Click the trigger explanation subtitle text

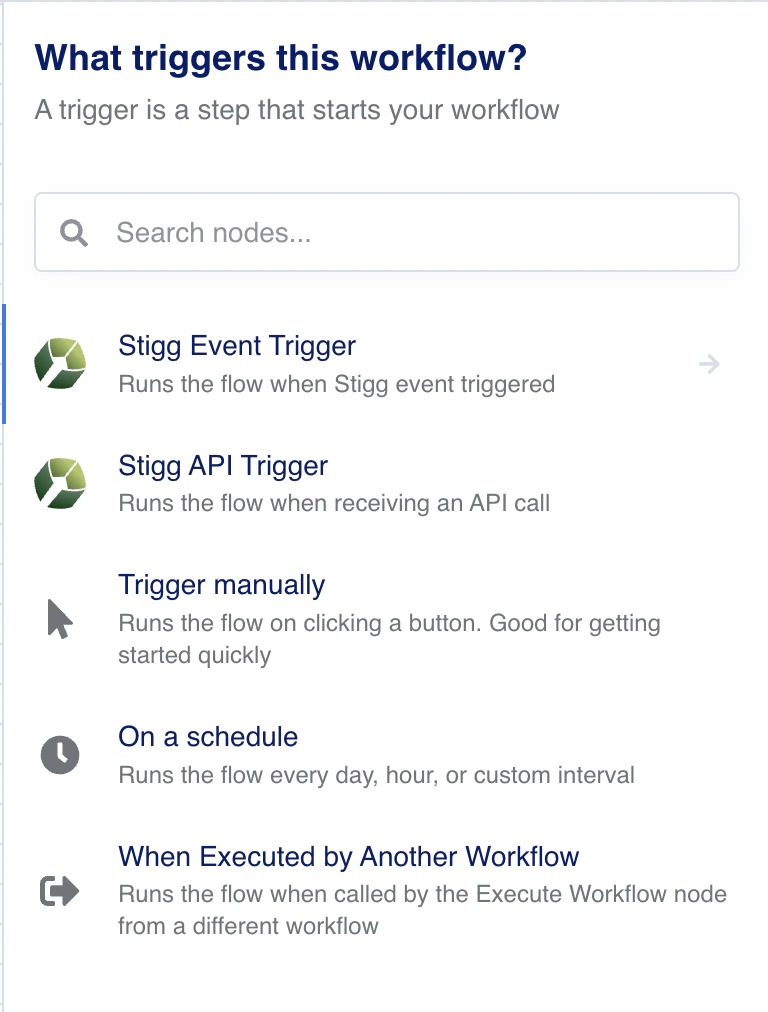pos(297,110)
